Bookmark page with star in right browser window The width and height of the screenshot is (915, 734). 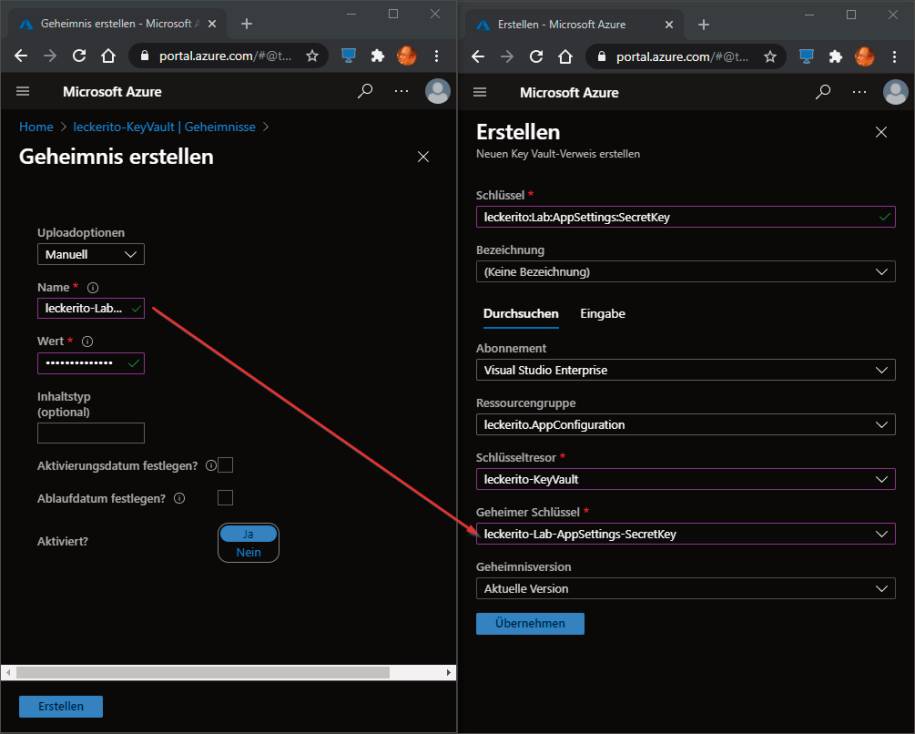click(770, 57)
